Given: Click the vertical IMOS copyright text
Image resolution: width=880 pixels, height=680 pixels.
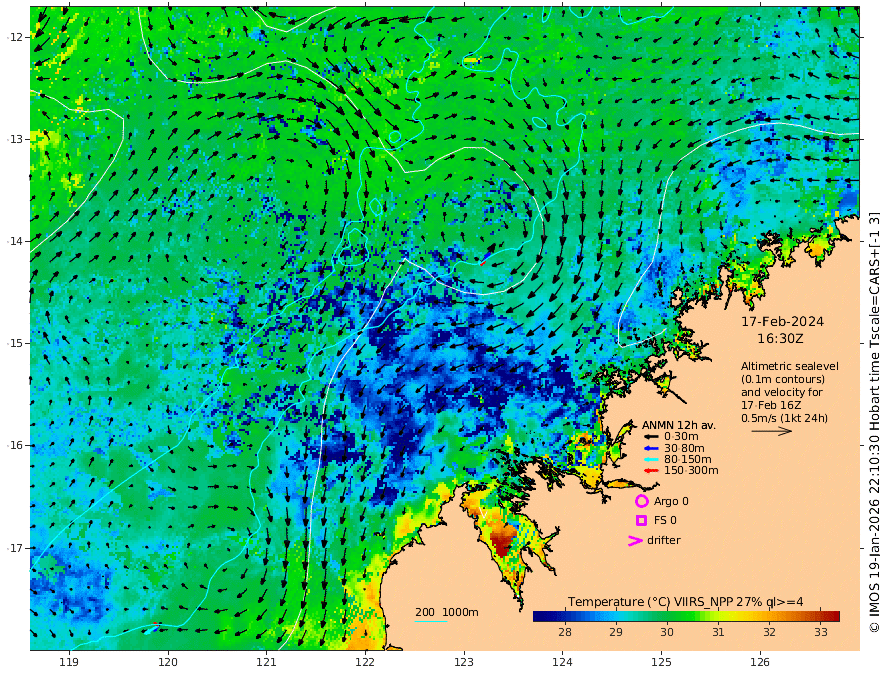Looking at the screenshot, I should click(x=874, y=422).
